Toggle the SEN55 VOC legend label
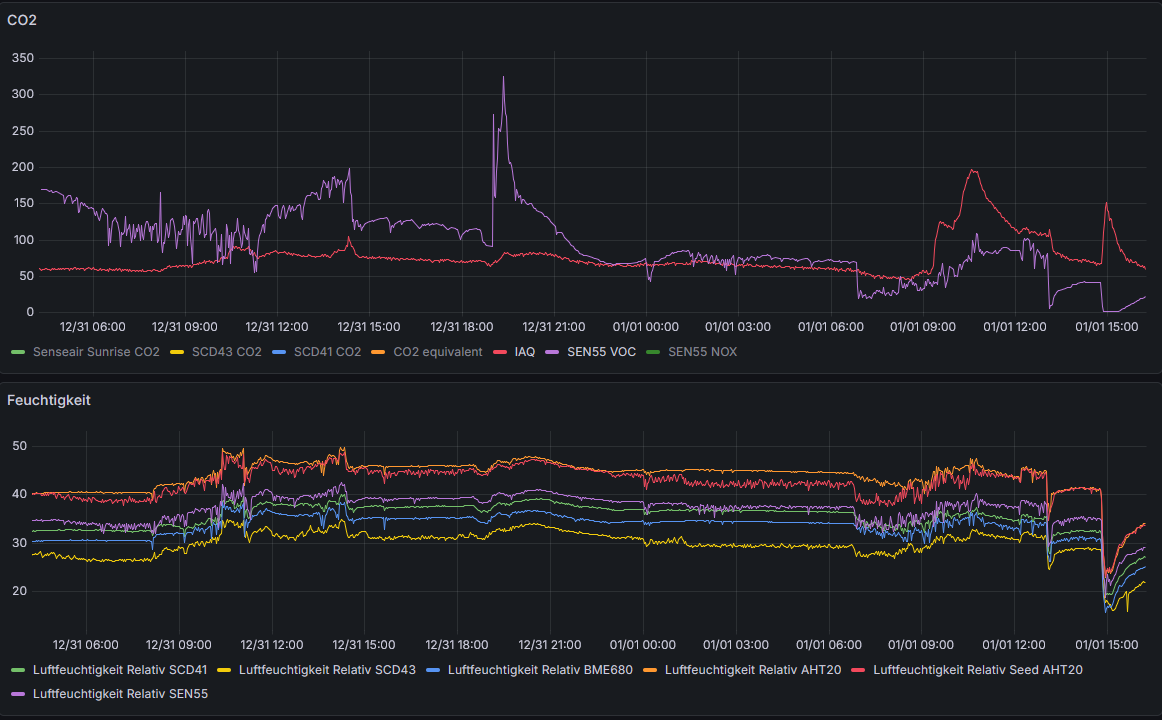1162x720 pixels. (601, 352)
